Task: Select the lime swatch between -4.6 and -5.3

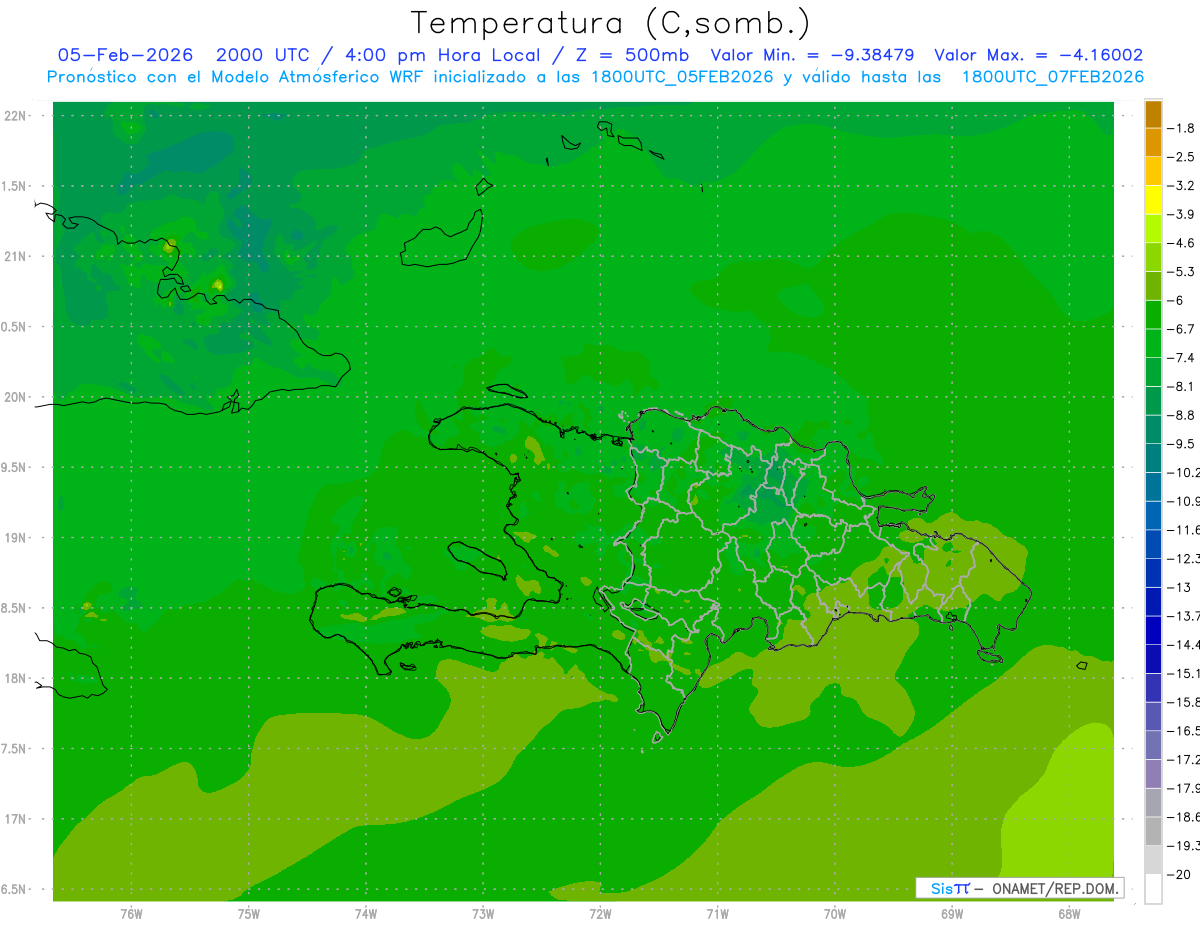Action: tap(1153, 257)
